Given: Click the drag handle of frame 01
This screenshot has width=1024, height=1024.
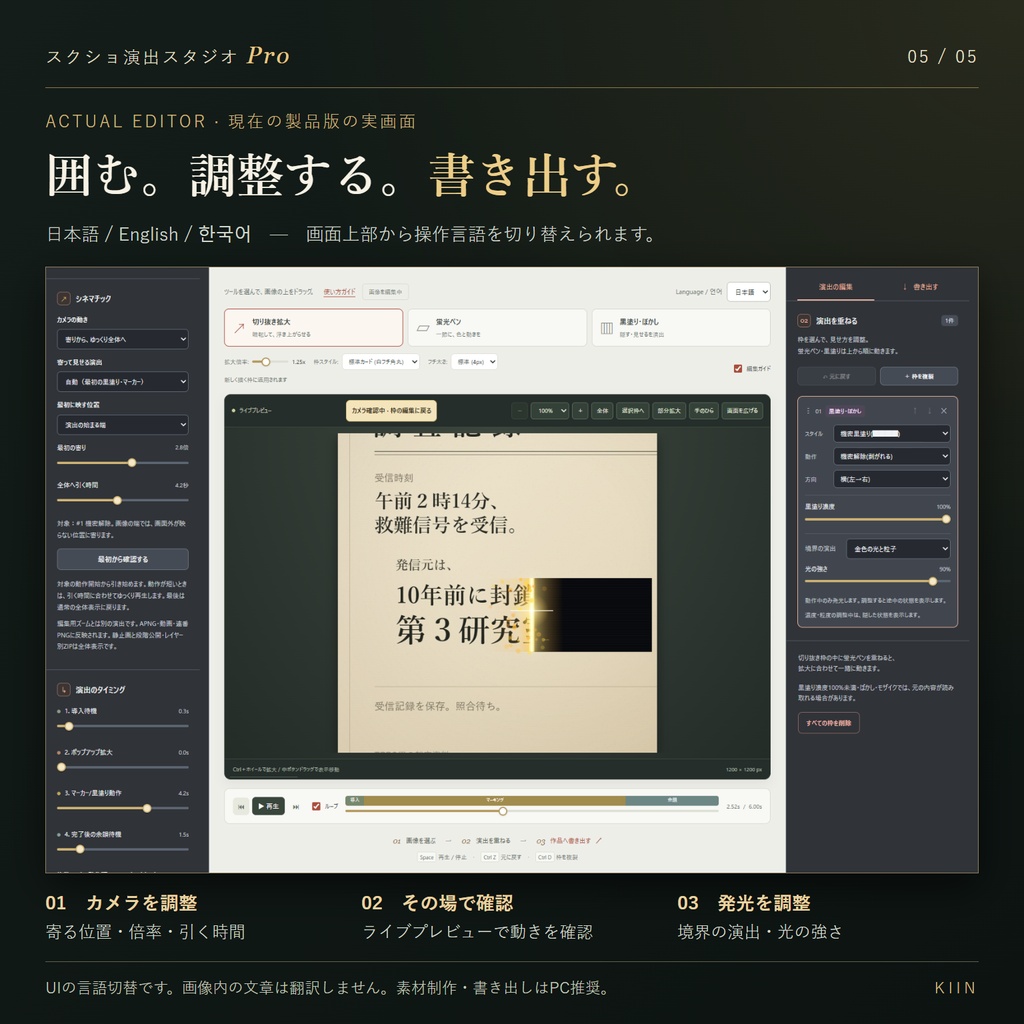Looking at the screenshot, I should tap(808, 411).
